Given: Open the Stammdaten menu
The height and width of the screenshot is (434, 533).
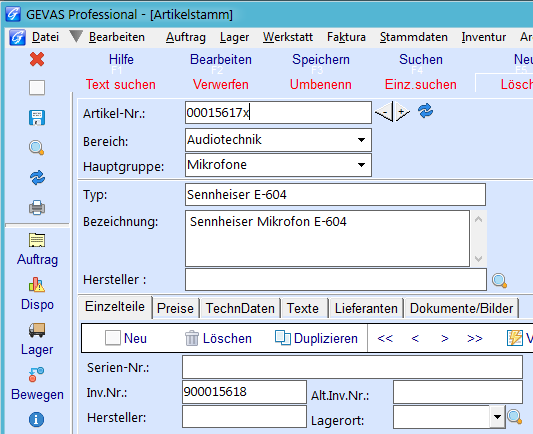Looking at the screenshot, I should point(414,37).
